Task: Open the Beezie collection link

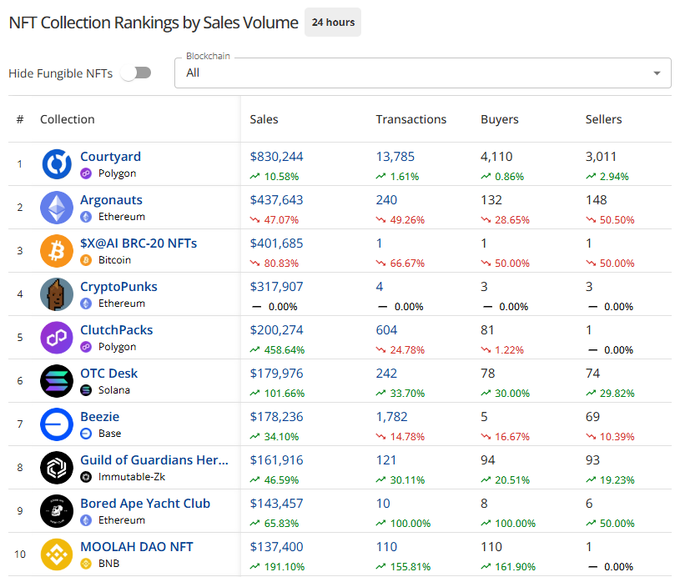Action: [100, 416]
